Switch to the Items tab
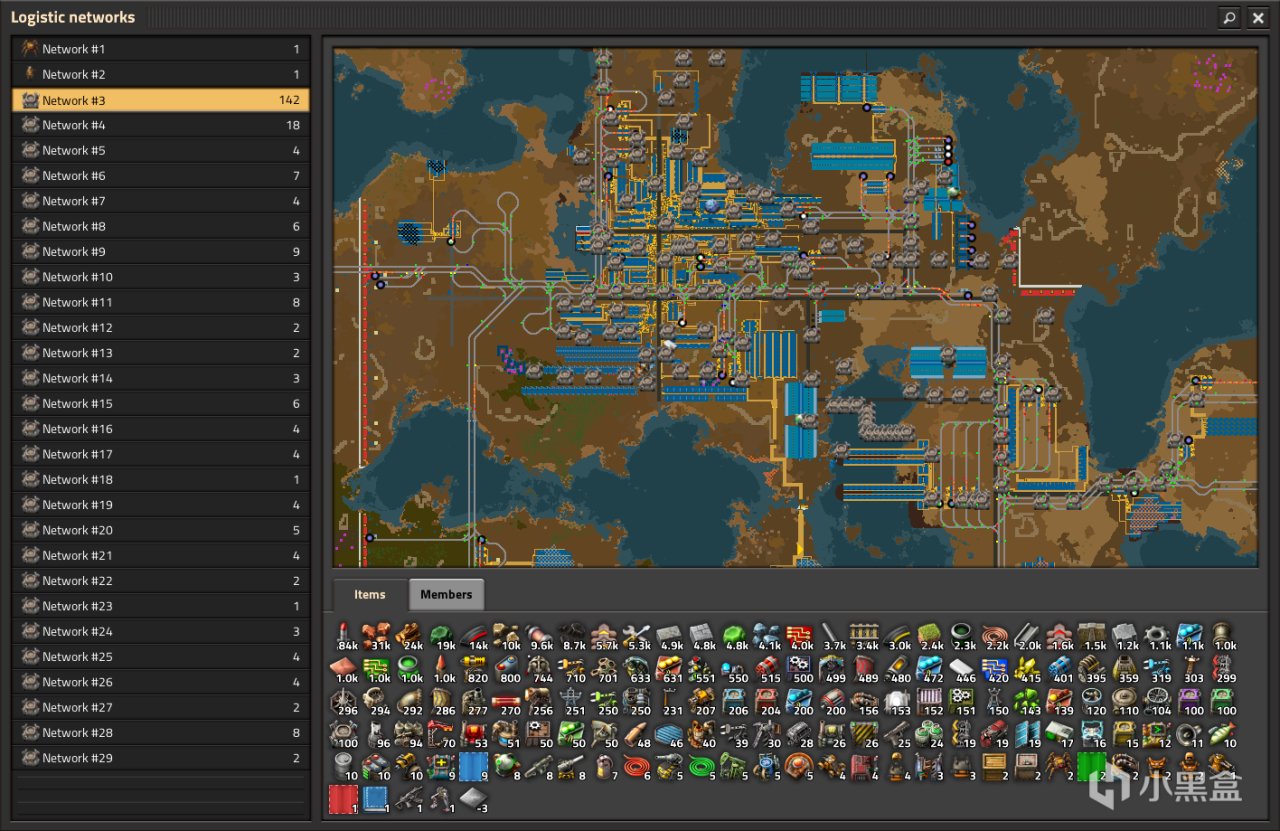The image size is (1280, 831). [x=369, y=594]
